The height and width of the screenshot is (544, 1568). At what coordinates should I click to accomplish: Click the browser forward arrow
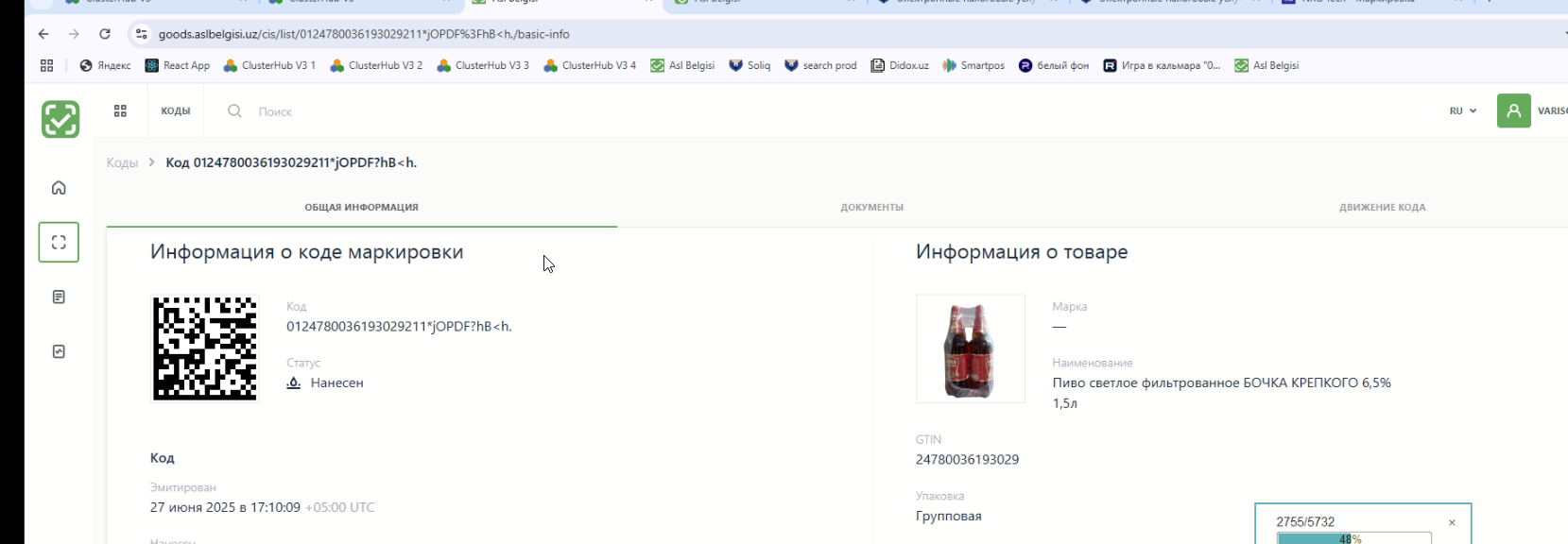74,34
